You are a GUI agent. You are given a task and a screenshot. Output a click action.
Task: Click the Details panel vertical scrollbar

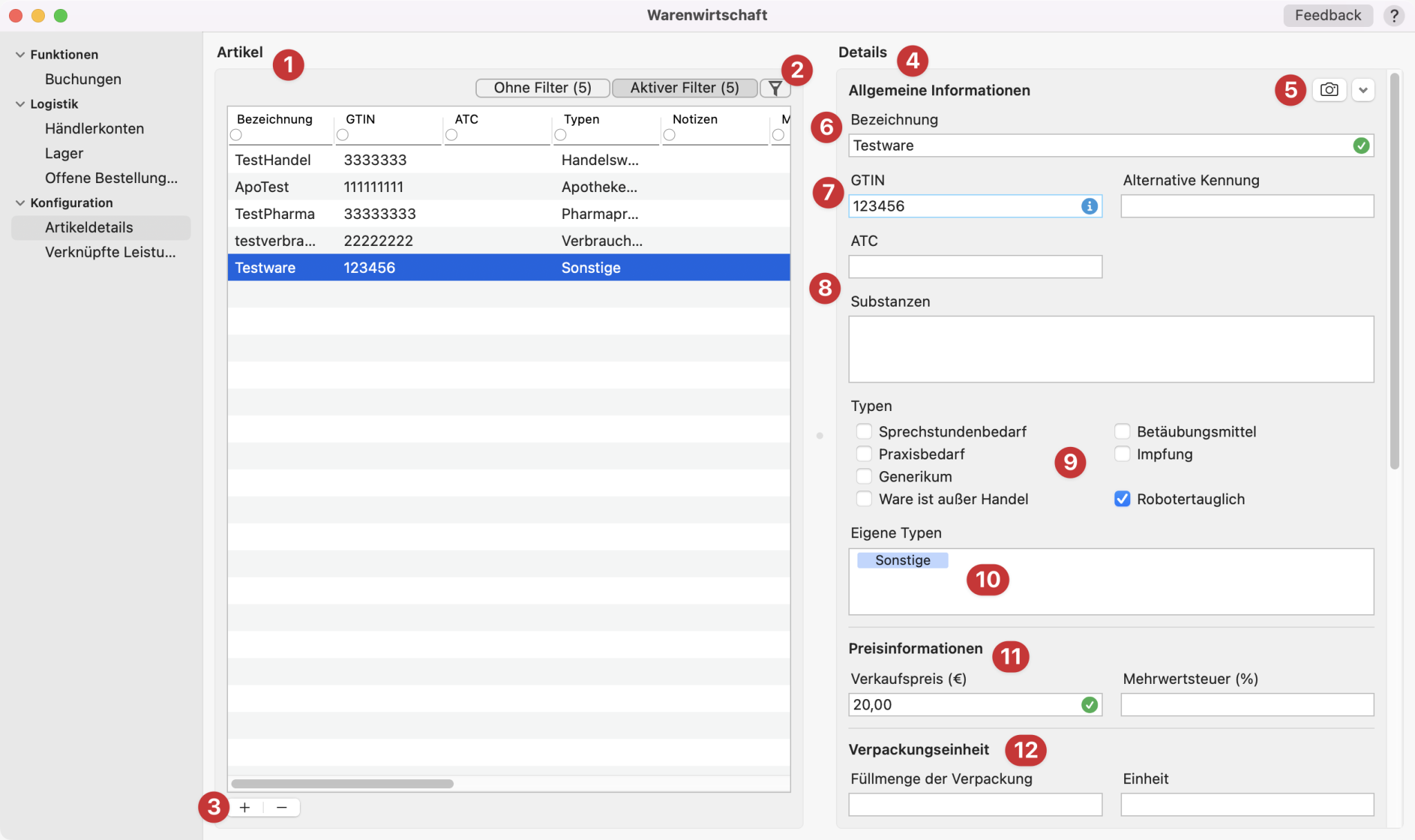point(1394,271)
